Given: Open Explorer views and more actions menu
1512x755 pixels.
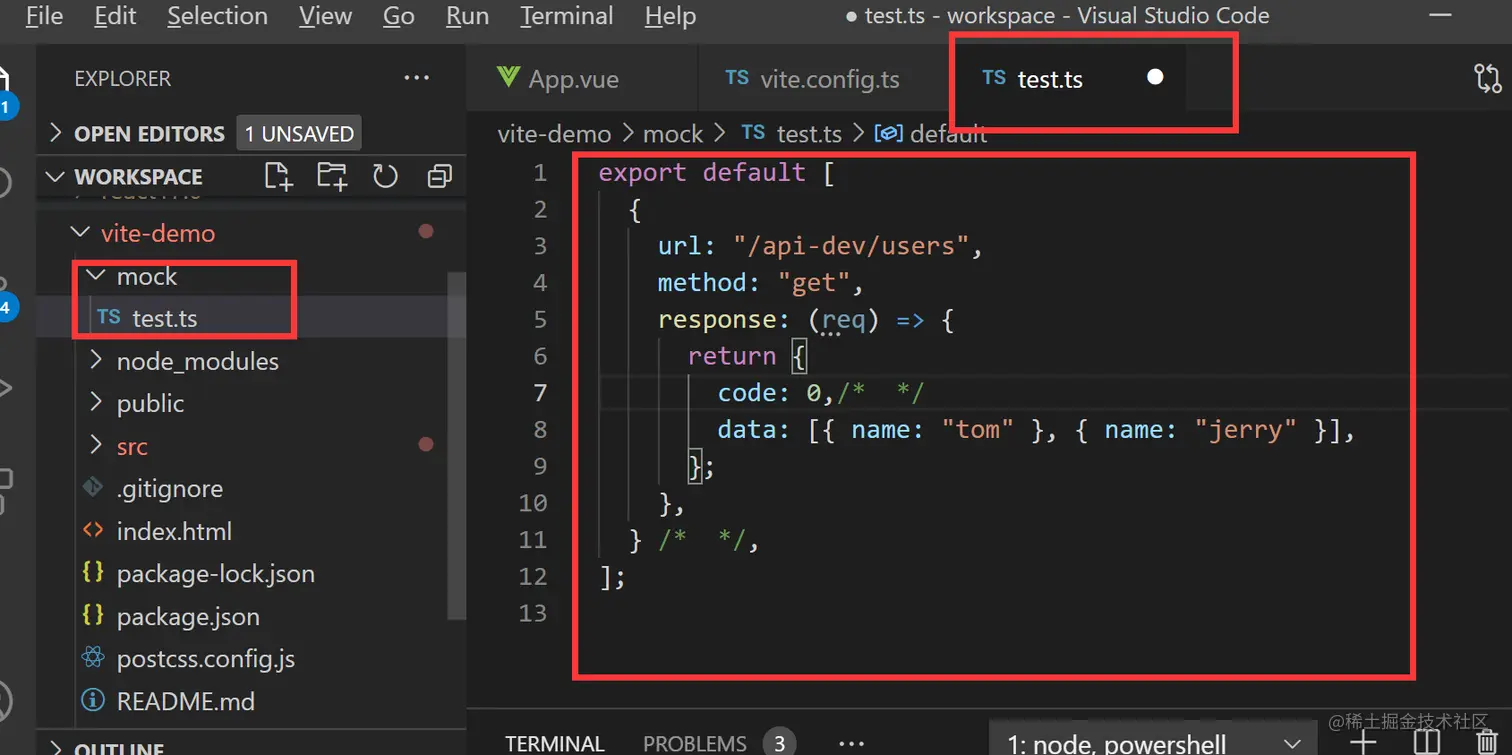Looking at the screenshot, I should 416,78.
